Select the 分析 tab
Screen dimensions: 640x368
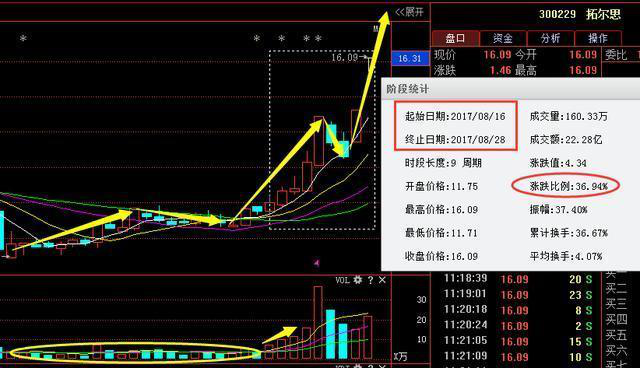(x=550, y=38)
